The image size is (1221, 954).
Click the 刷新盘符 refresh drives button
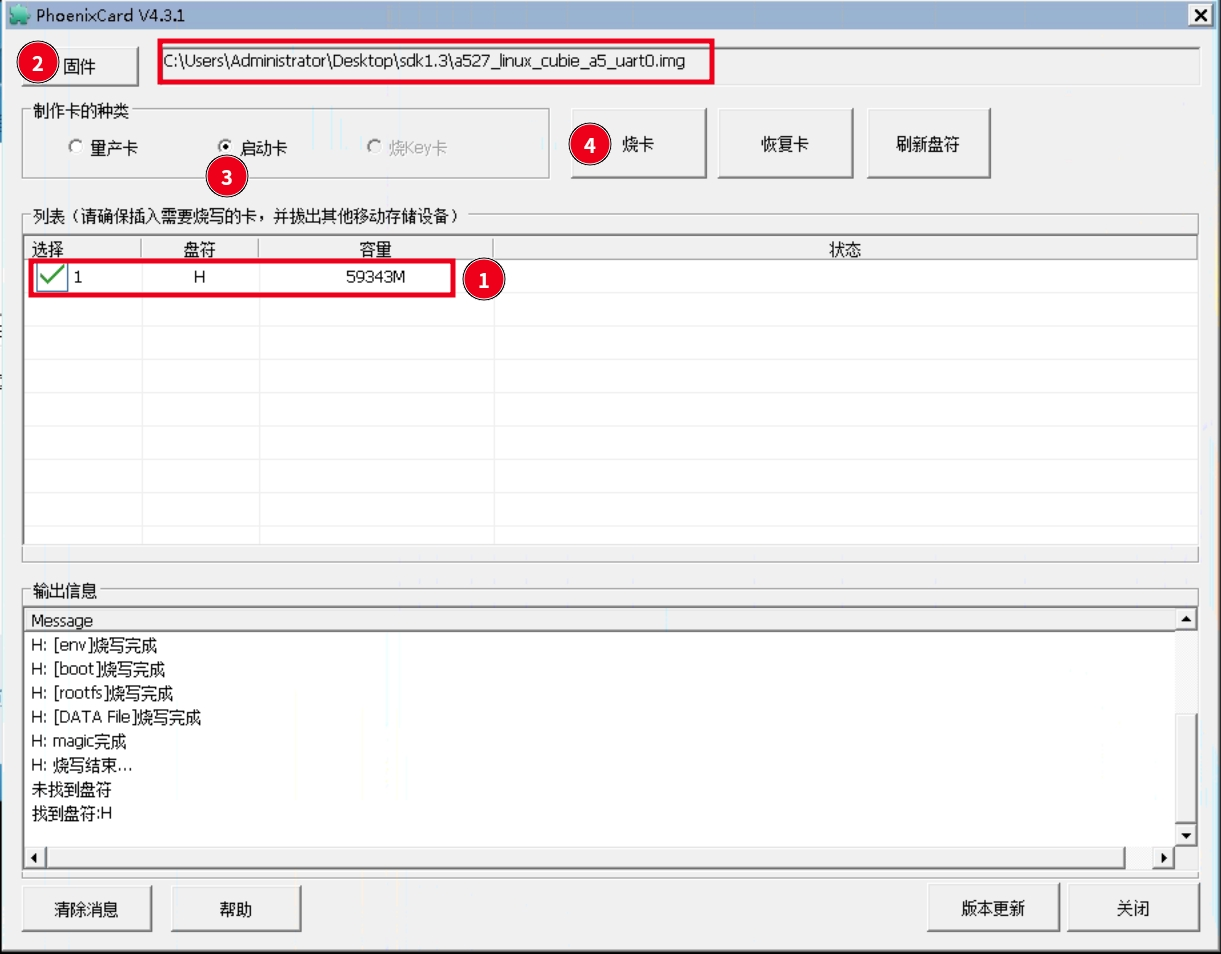927,144
